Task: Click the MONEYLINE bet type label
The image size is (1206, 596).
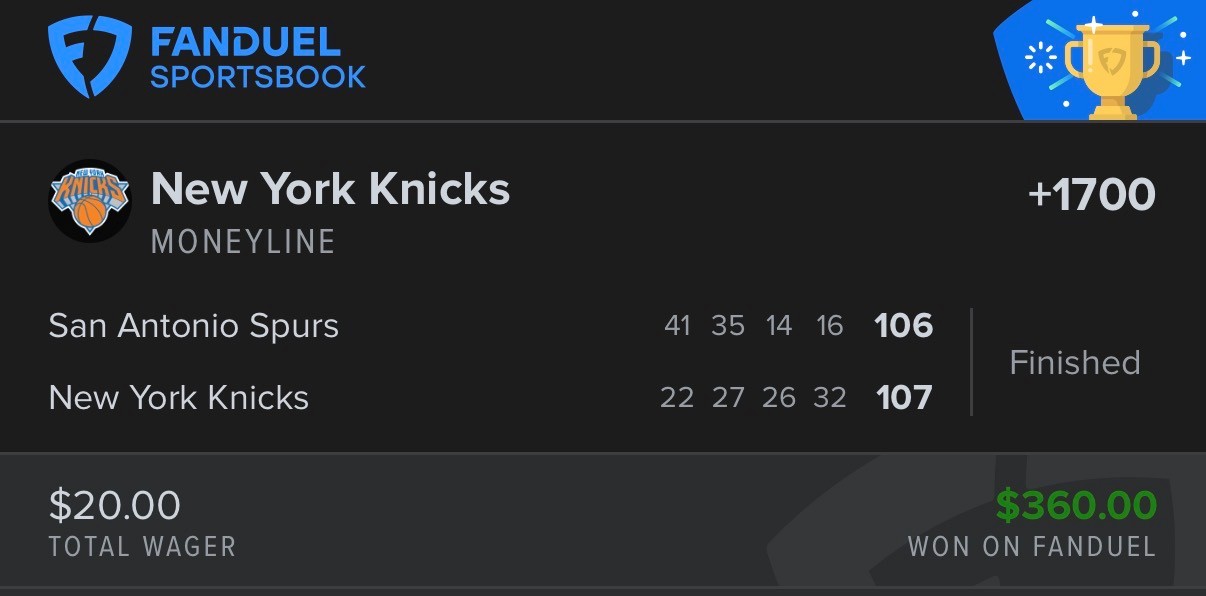Action: click(243, 242)
